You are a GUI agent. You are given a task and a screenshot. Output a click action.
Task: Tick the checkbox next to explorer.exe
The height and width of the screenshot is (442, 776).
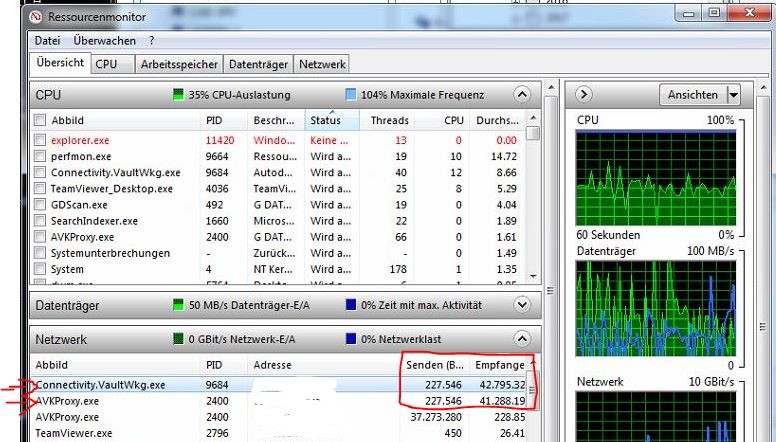[x=40, y=141]
